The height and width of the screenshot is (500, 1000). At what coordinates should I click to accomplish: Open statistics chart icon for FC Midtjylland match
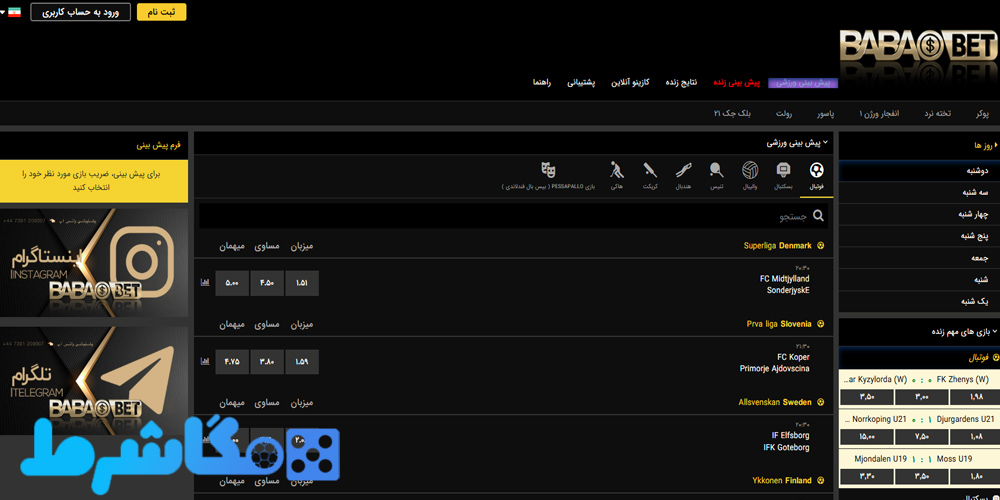click(x=205, y=282)
